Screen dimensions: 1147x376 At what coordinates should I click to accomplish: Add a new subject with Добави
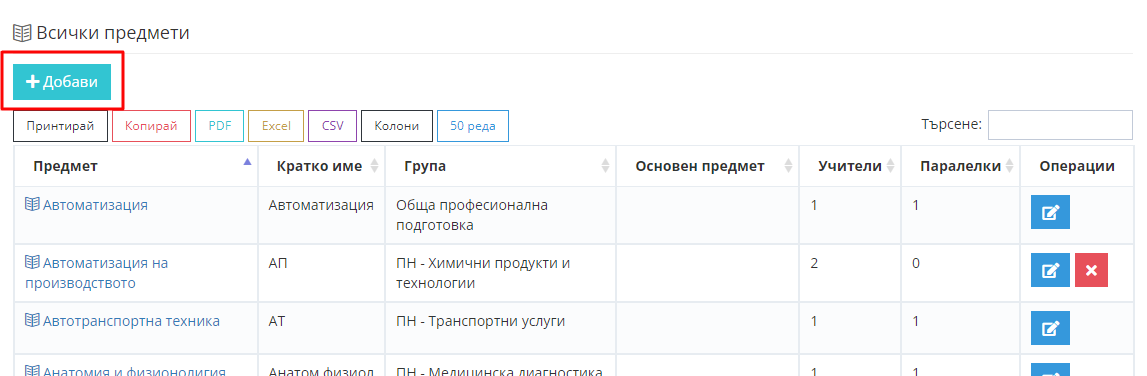click(x=62, y=82)
